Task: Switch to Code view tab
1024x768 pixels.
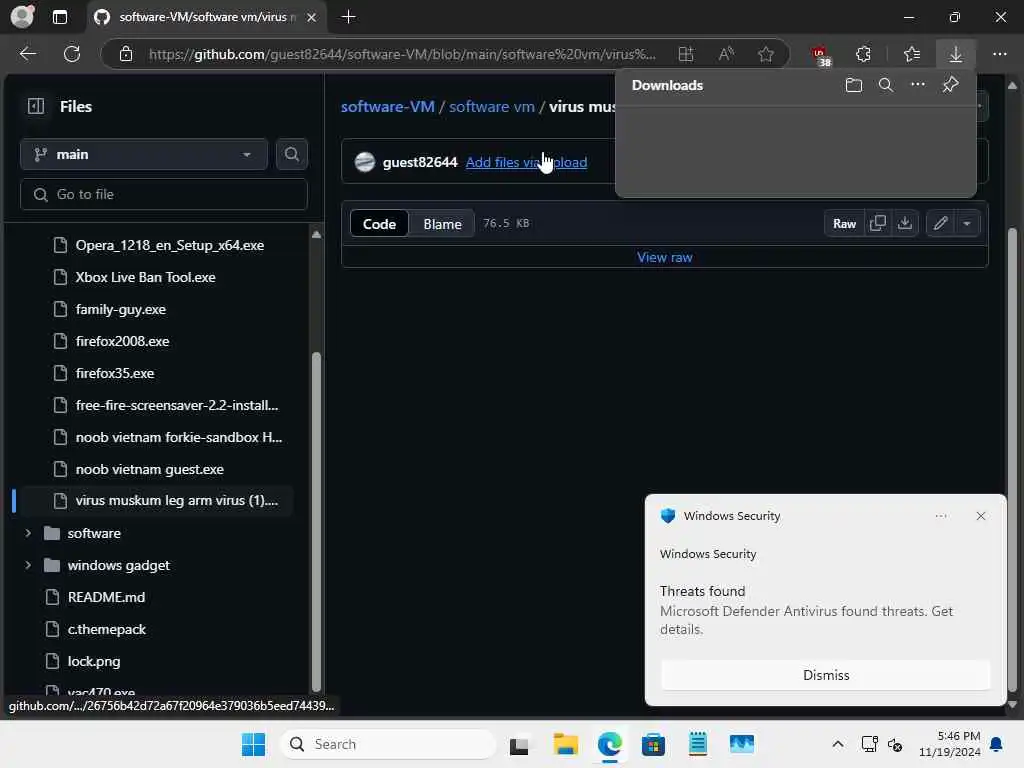Action: pyautogui.click(x=379, y=224)
